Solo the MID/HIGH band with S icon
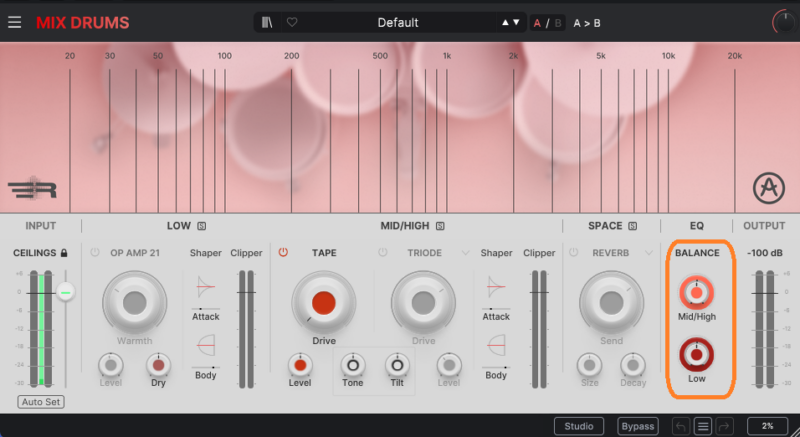The width and height of the screenshot is (800, 437). point(439,226)
